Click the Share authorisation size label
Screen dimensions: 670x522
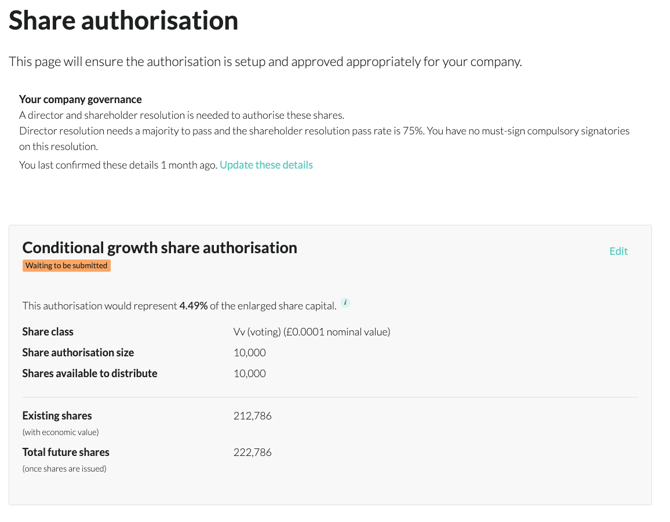(78, 353)
